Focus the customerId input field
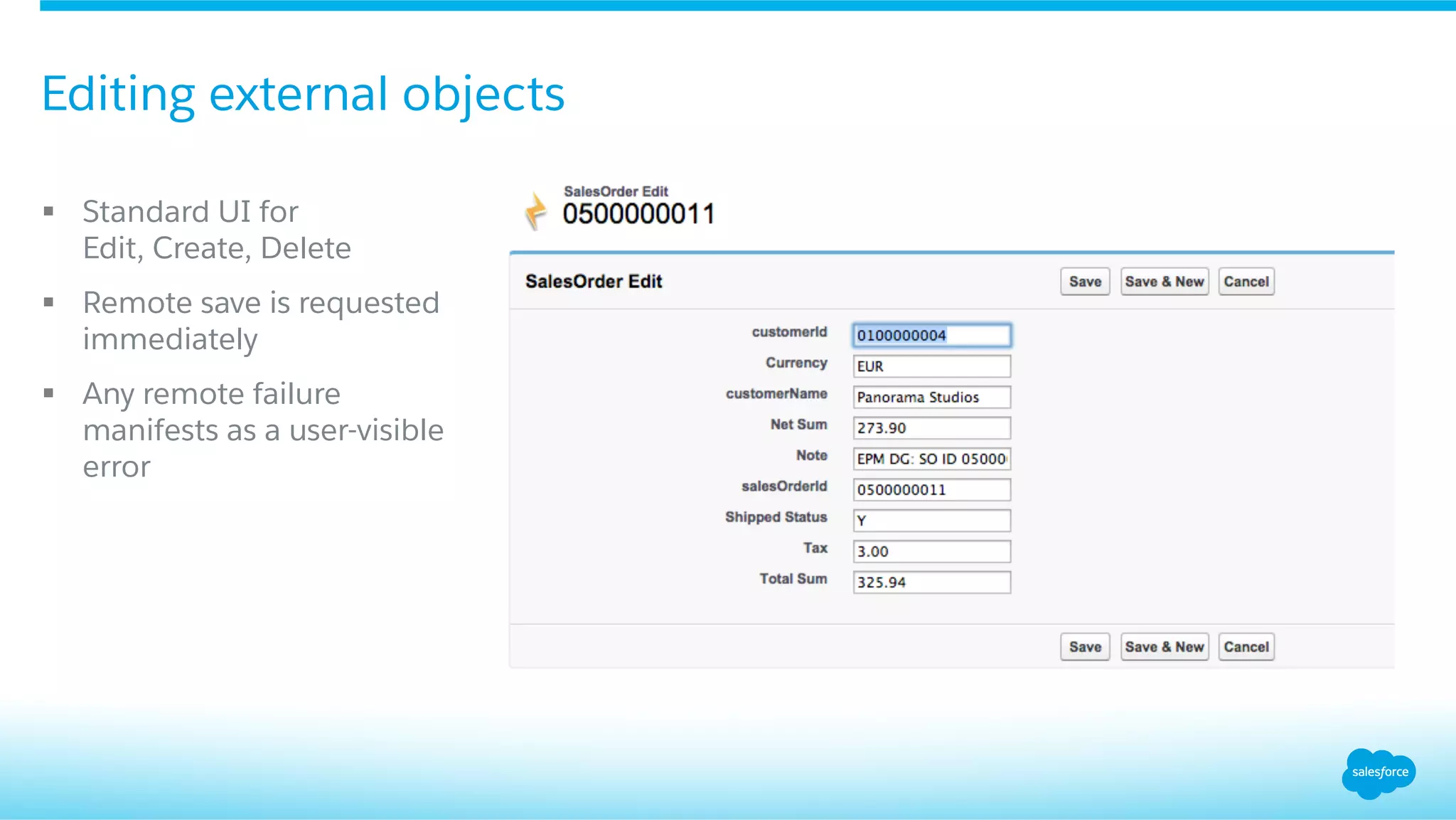Viewport: 1456px width, 820px height. tap(931, 336)
